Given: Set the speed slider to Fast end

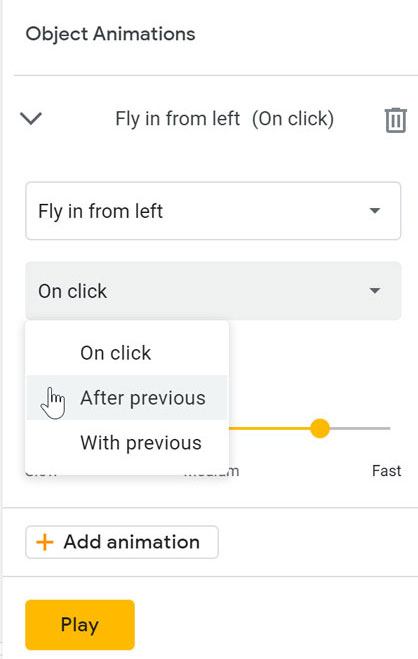Looking at the screenshot, I should [x=389, y=428].
